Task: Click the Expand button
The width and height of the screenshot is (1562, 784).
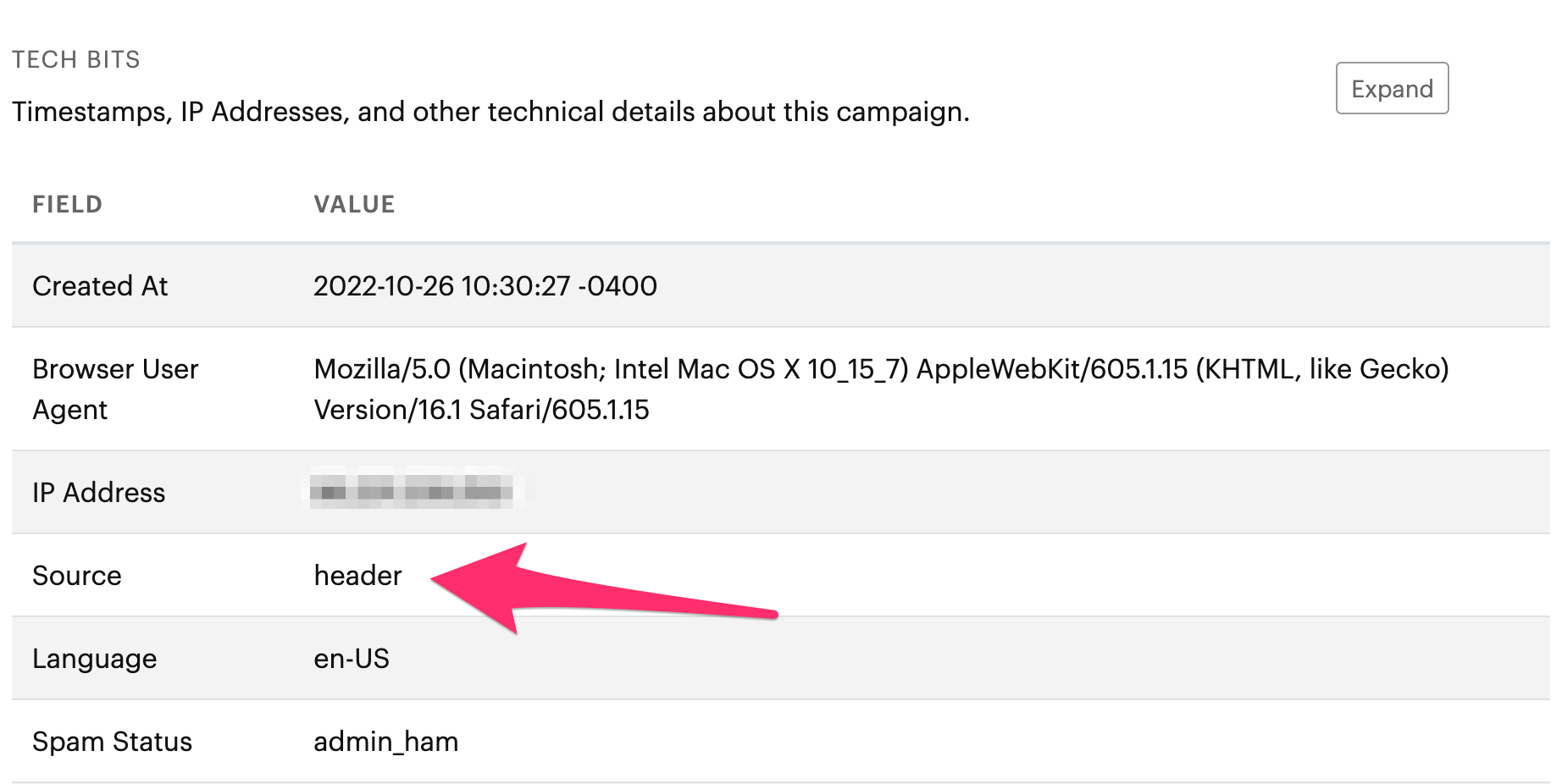Action: coord(1392,88)
